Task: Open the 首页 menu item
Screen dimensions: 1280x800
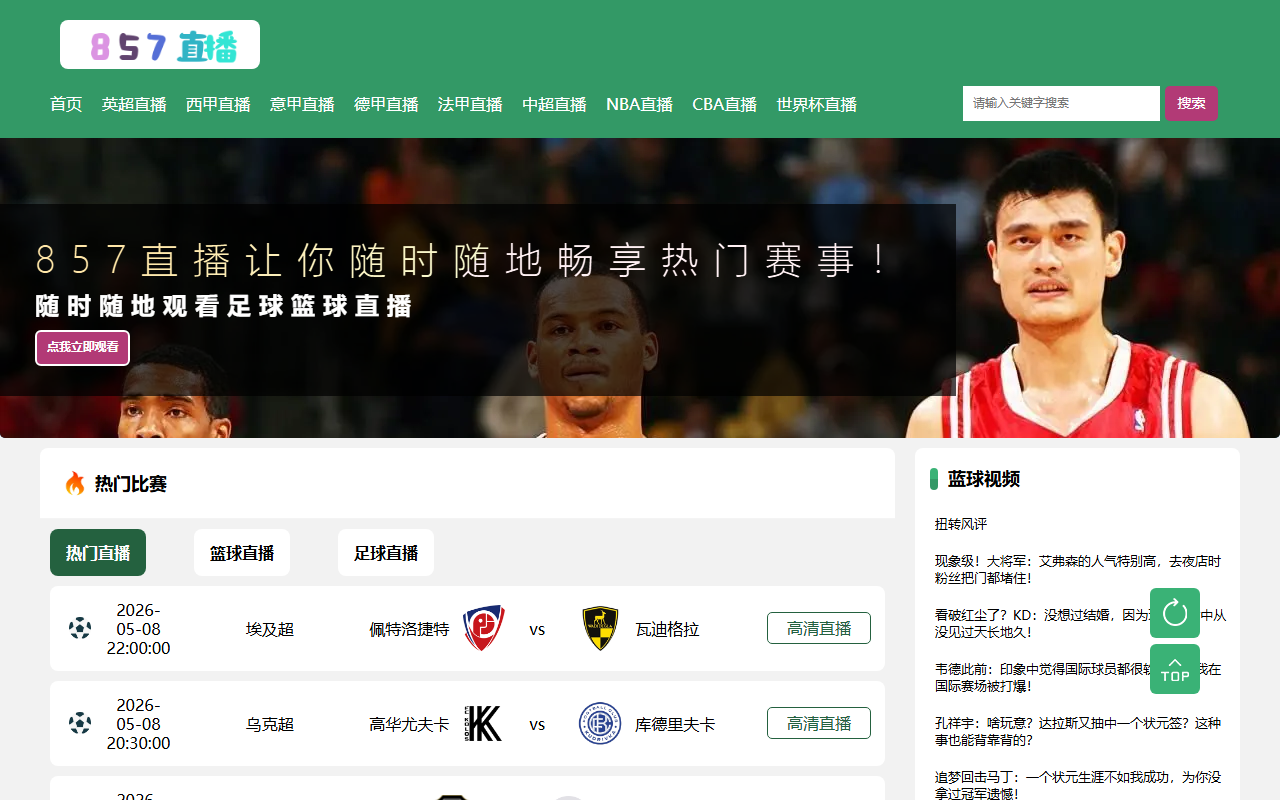Action: click(66, 104)
